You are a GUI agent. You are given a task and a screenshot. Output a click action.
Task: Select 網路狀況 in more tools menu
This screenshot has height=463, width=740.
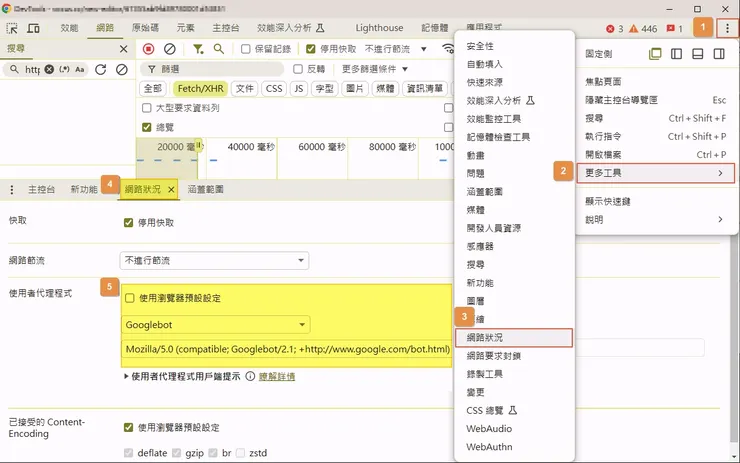tap(514, 337)
